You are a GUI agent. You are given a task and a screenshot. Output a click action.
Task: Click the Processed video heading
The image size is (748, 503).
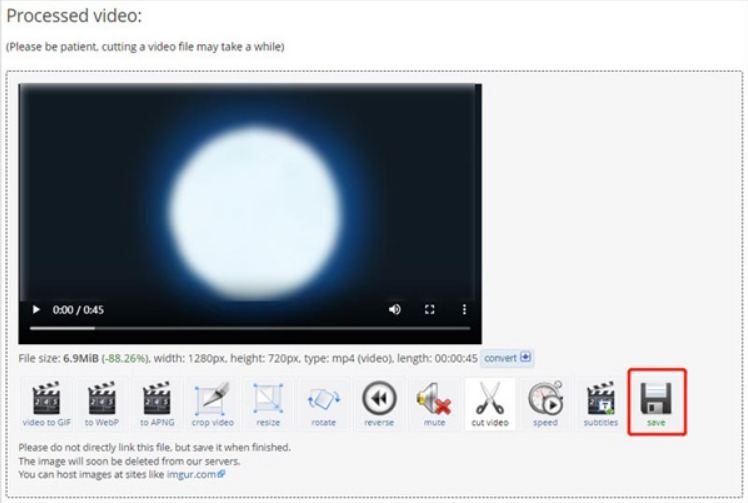coord(74,16)
